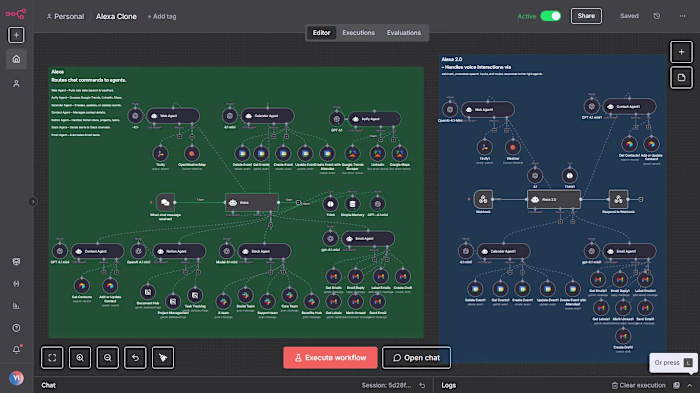Open the Templates icon in sidebar
The image size is (700, 393).
pos(16,262)
